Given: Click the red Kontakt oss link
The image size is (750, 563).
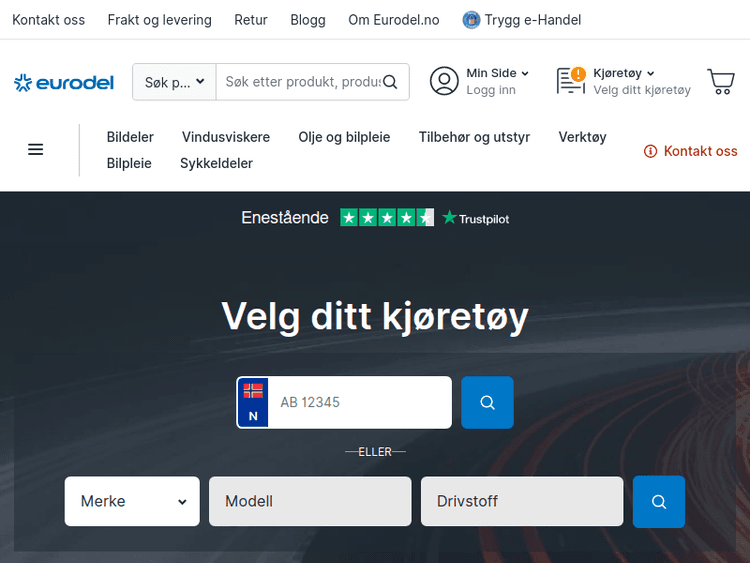Looking at the screenshot, I should 691,151.
